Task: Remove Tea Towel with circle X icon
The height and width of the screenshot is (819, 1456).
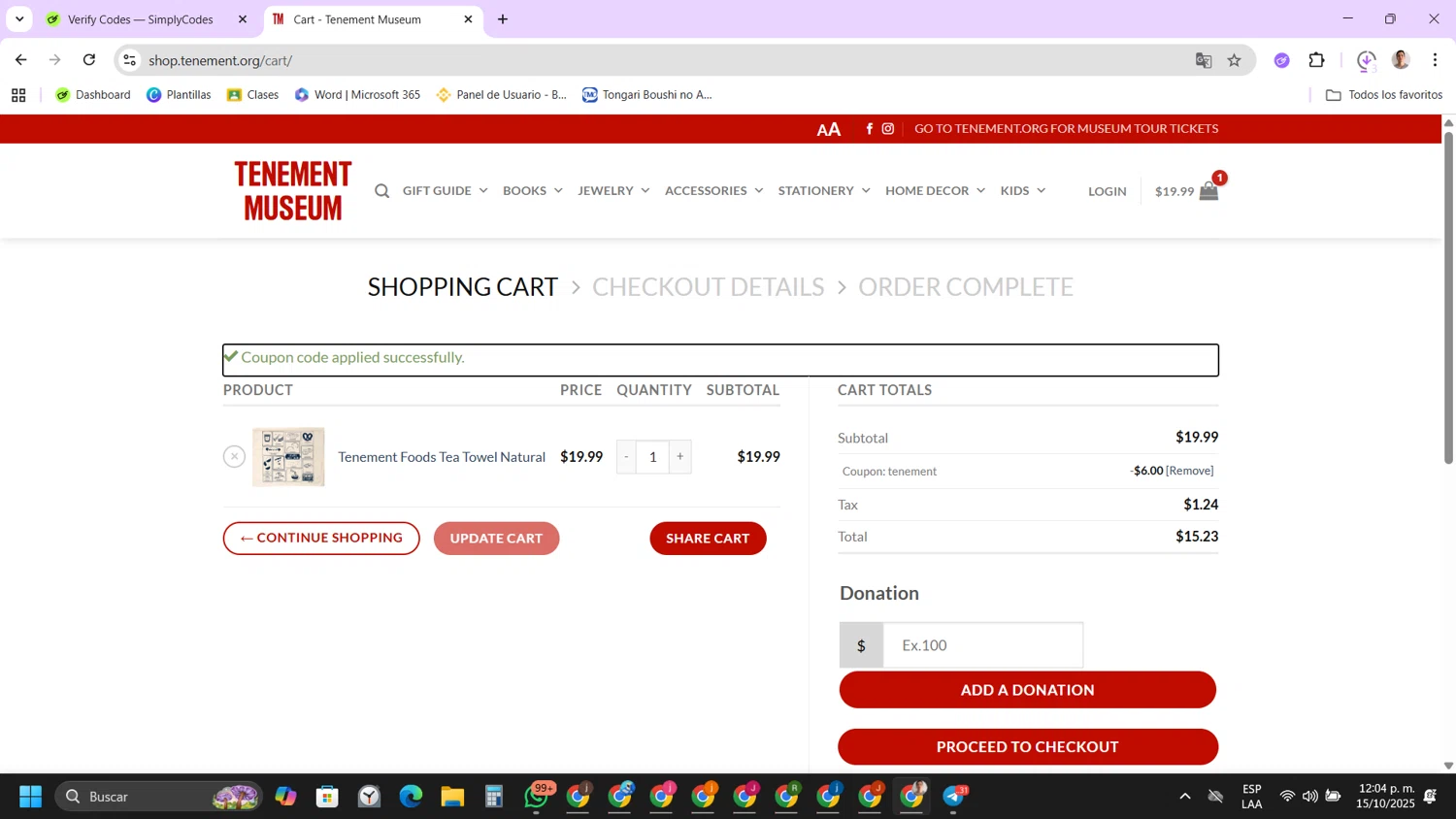Action: click(x=234, y=456)
